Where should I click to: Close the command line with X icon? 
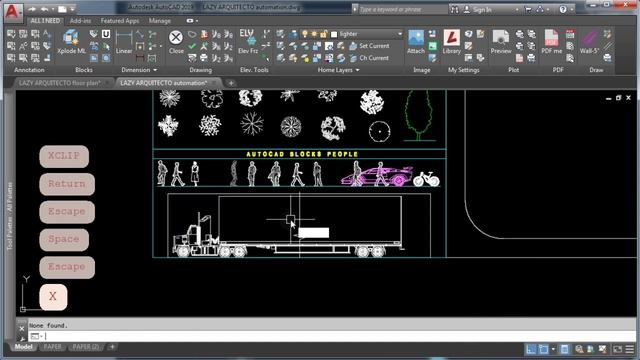pos(22,329)
